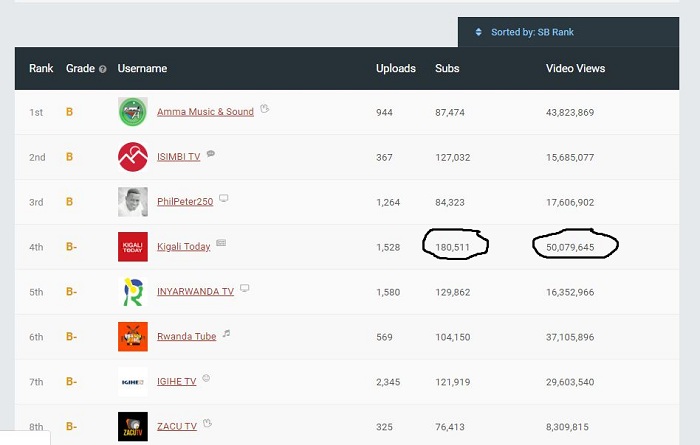700x445 pixels.
Task: Click the 7th rank cell
Action: [36, 382]
